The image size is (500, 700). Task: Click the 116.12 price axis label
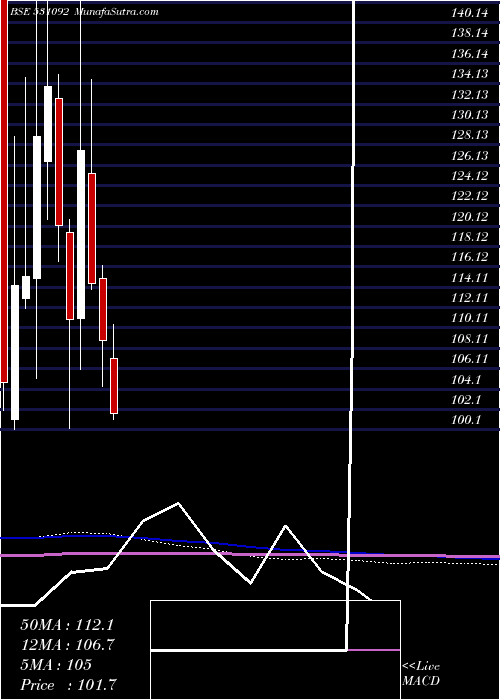(470, 258)
